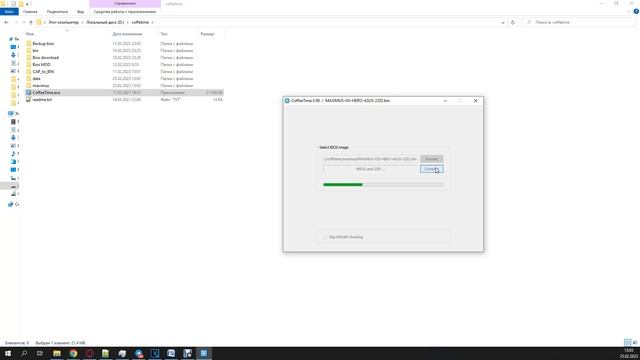Open File Explorer from the taskbar
The height and width of the screenshot is (360, 640).
57,353
